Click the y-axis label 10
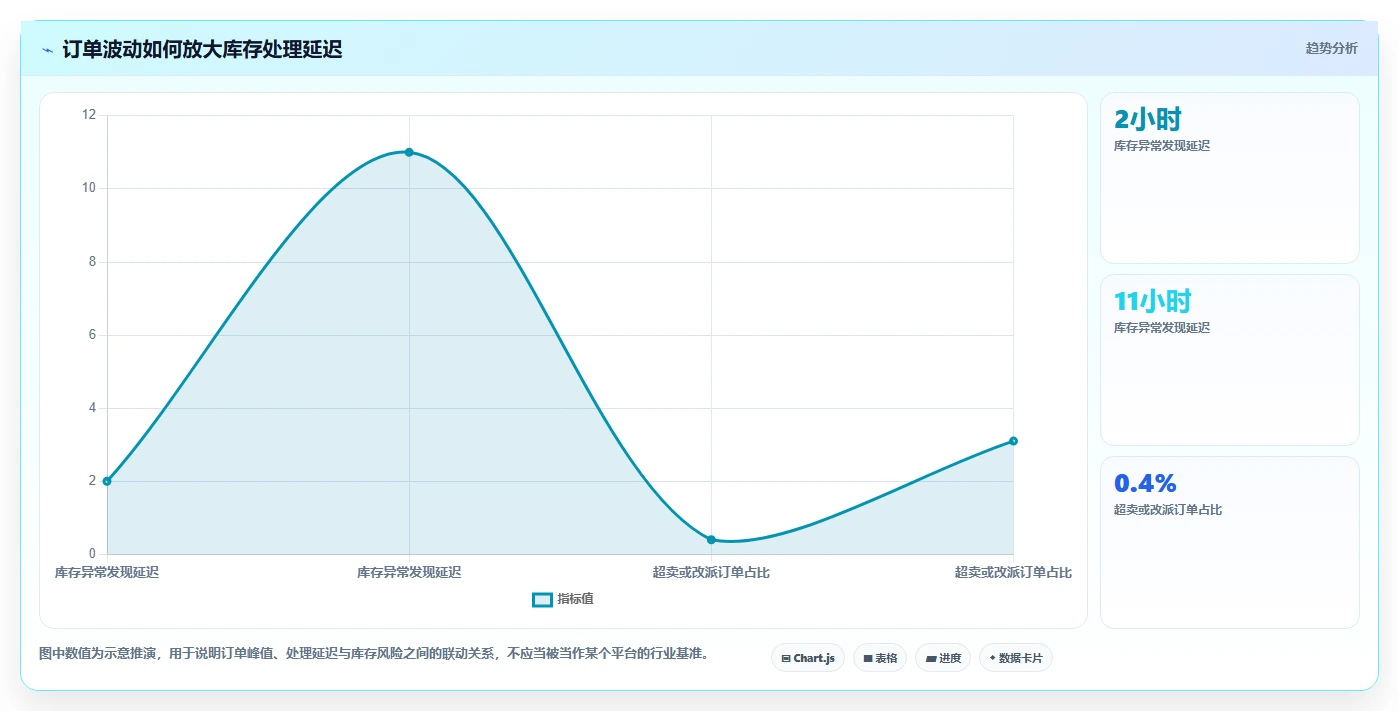1399x711 pixels. (89, 188)
